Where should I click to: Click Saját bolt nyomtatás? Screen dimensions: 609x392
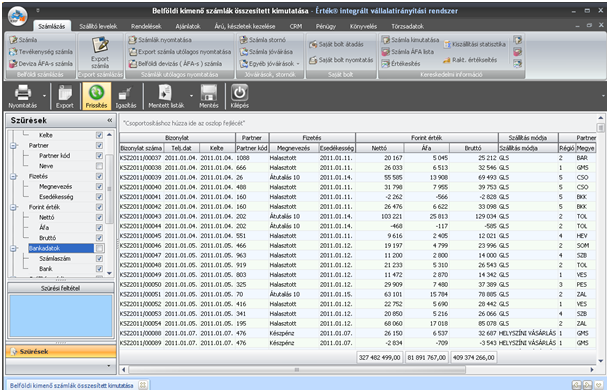click(341, 60)
